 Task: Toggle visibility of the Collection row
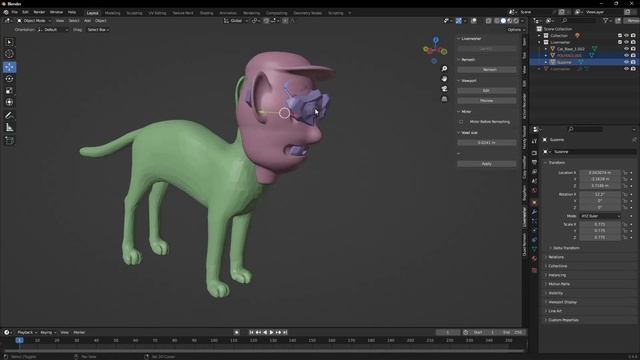point(626,36)
